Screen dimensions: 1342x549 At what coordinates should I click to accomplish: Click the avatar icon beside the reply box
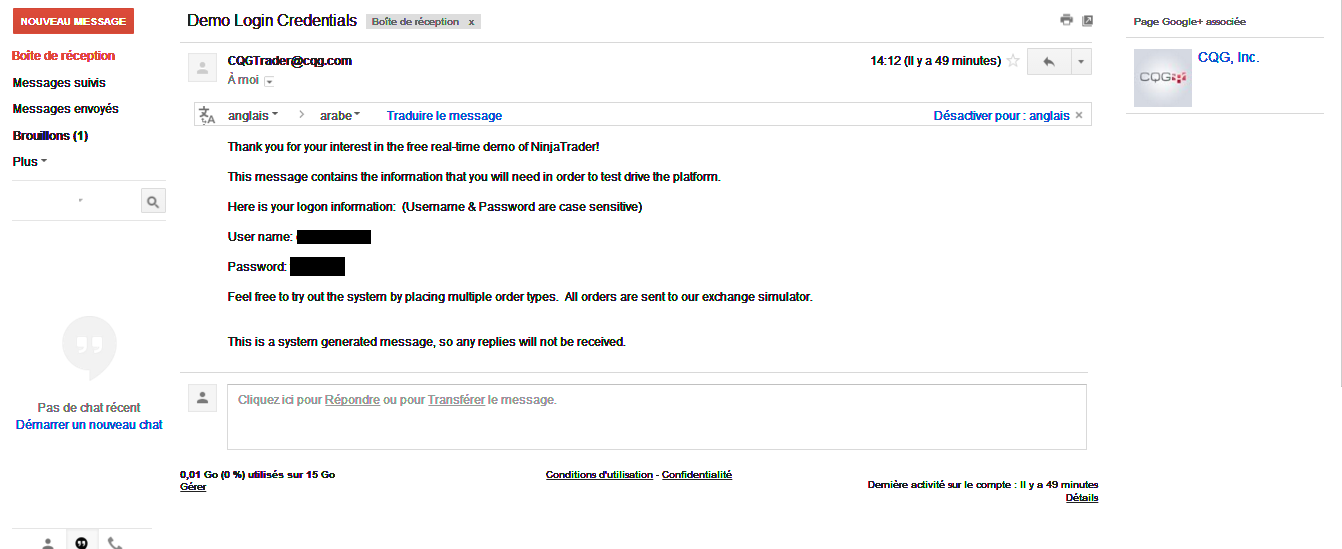[x=203, y=398]
